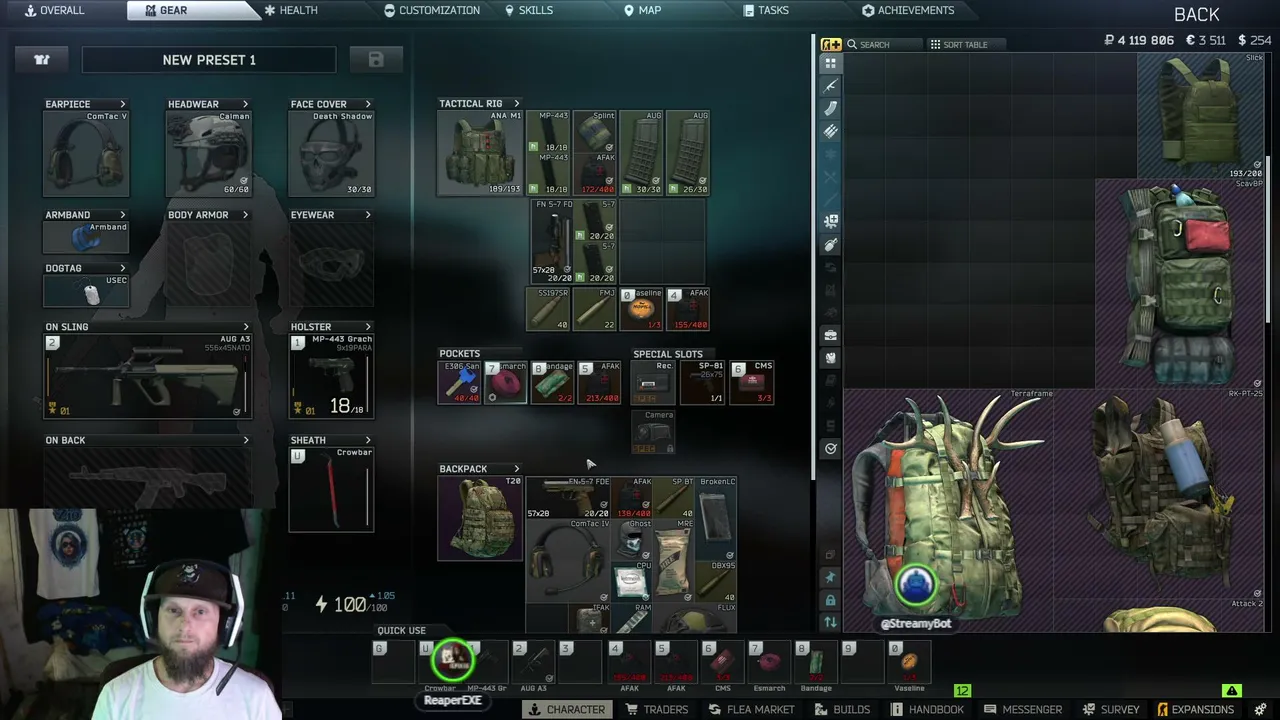Expand the Backpack slot options

click(516, 469)
